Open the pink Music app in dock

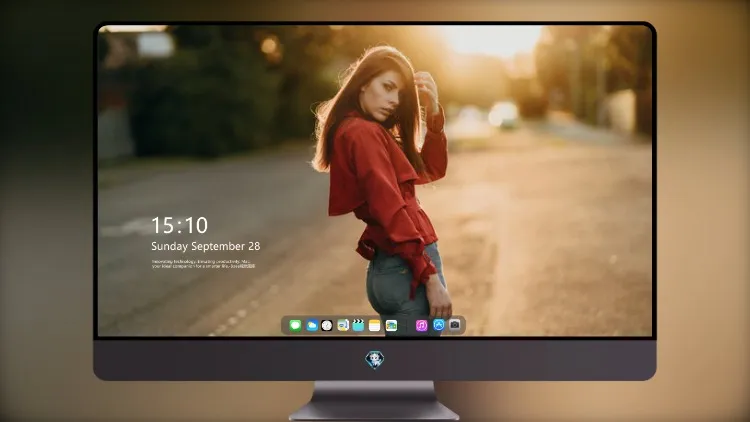(x=421, y=325)
